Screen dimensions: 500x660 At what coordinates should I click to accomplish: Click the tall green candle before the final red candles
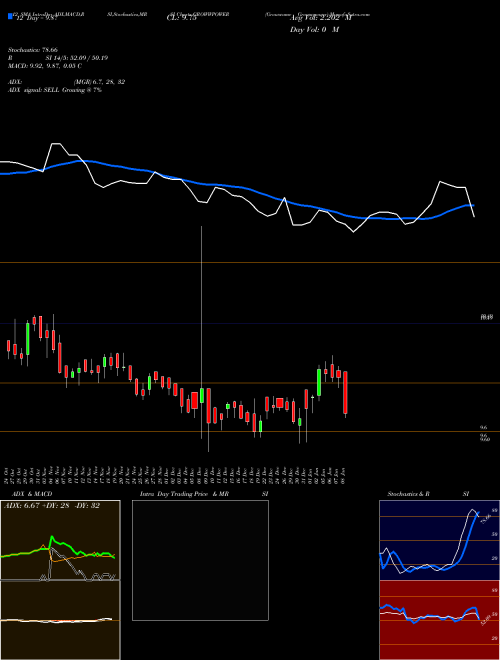(319, 383)
